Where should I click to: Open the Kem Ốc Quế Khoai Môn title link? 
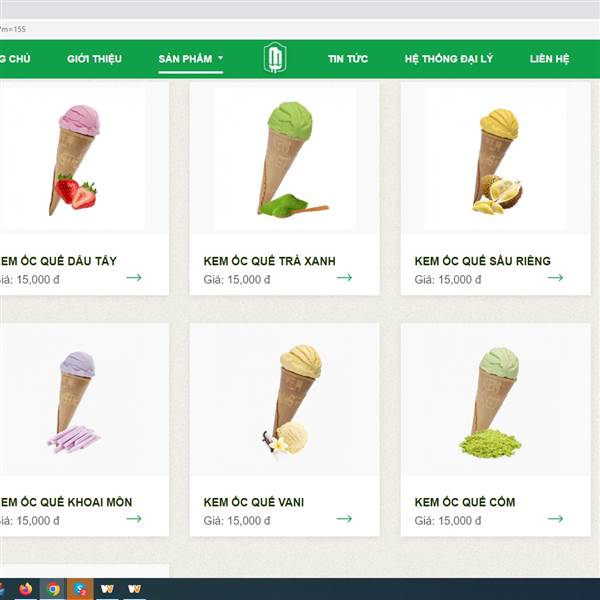tap(66, 502)
